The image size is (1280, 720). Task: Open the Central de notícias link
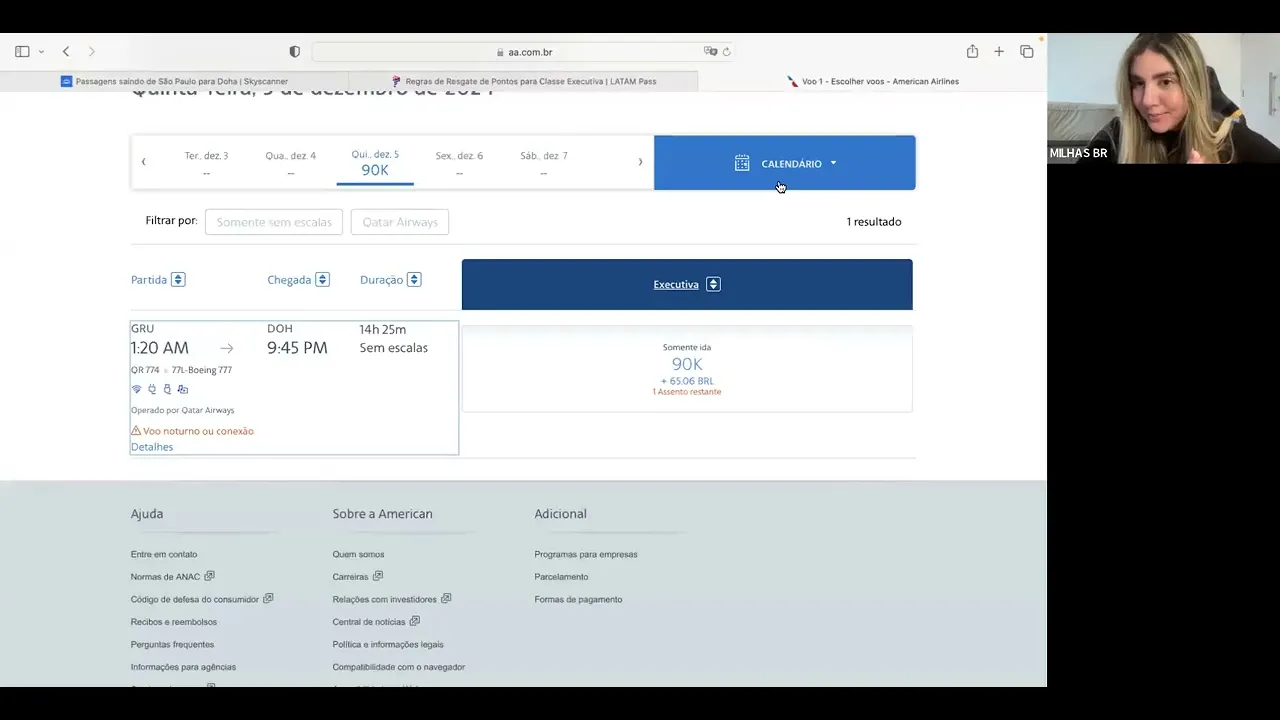[x=376, y=622]
